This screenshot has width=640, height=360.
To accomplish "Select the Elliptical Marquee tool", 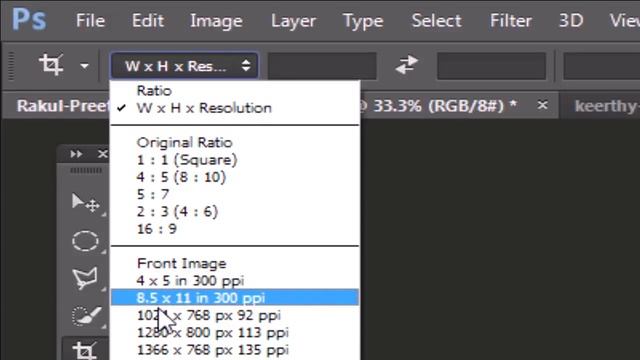I will (85, 241).
